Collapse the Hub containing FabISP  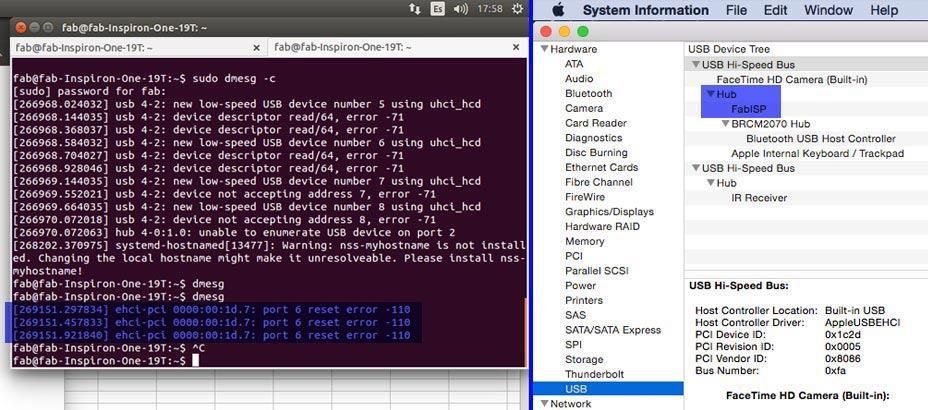711,94
